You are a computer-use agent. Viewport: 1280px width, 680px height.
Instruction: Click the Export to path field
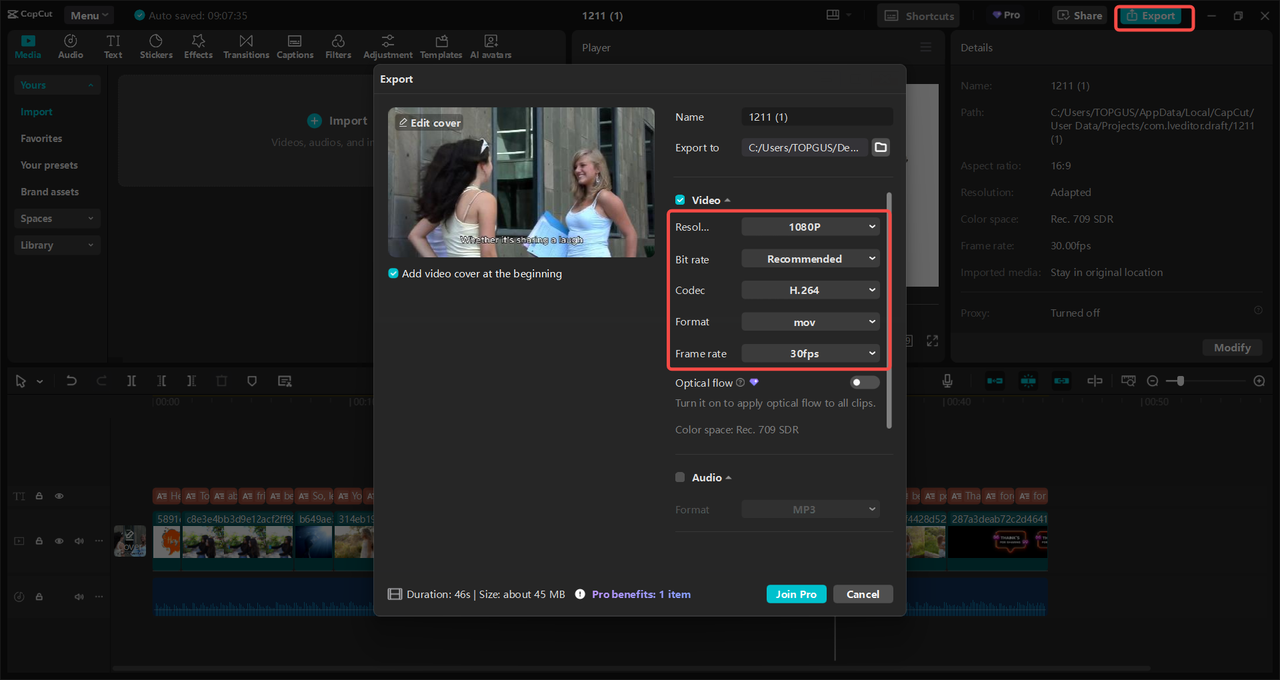tap(805, 147)
